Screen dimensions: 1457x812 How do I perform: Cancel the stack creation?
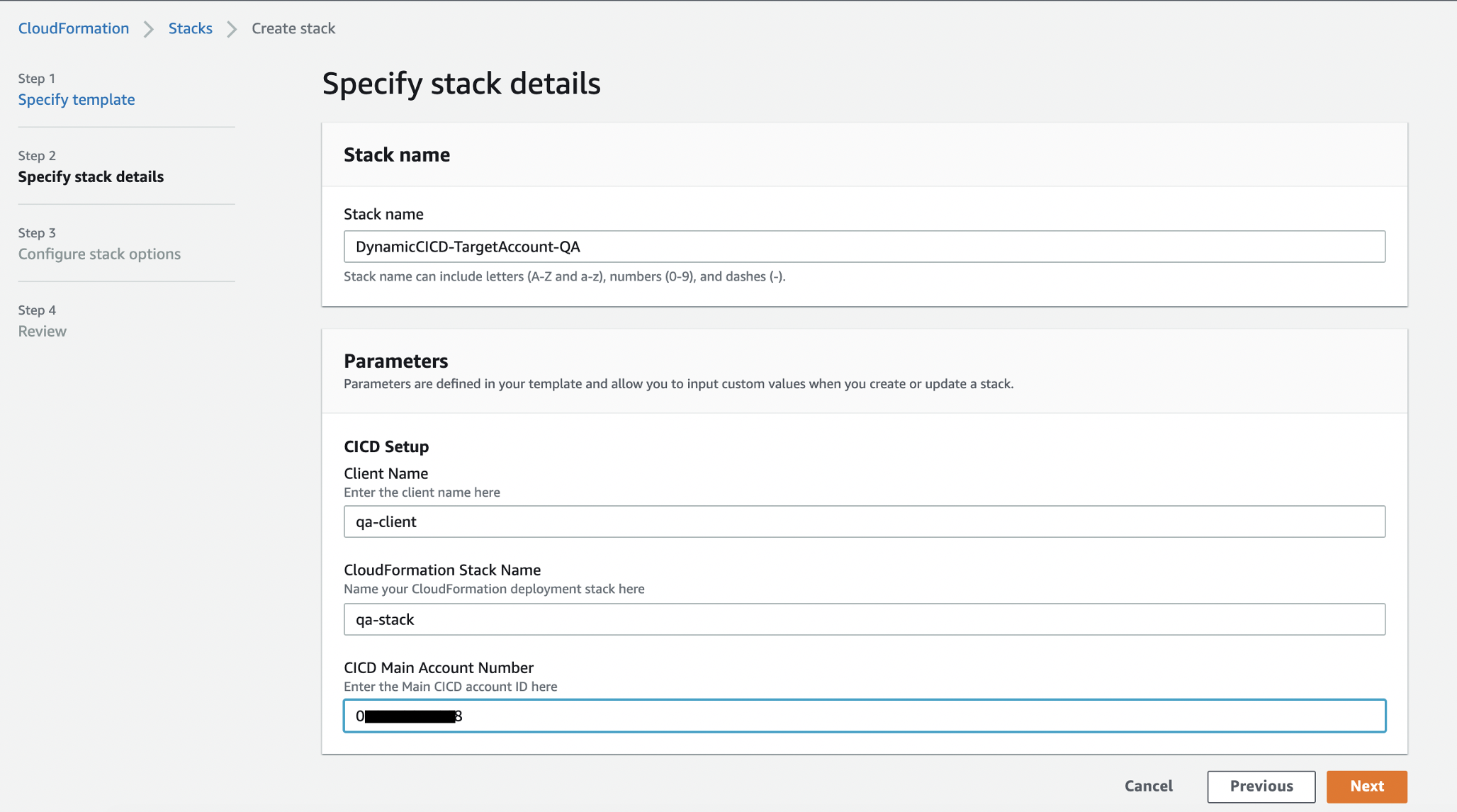click(1148, 786)
